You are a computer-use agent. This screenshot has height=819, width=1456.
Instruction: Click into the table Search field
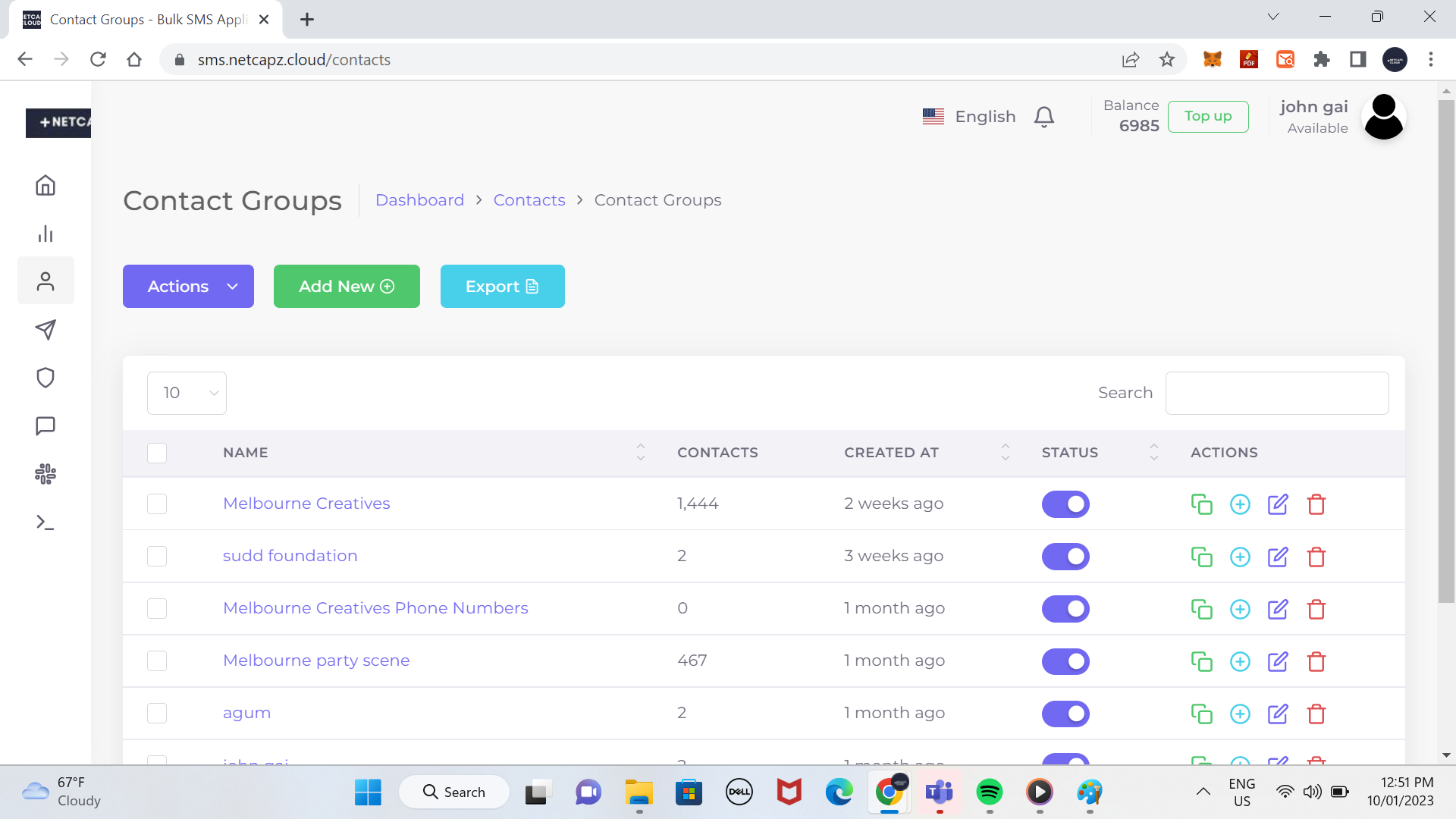[x=1276, y=393]
